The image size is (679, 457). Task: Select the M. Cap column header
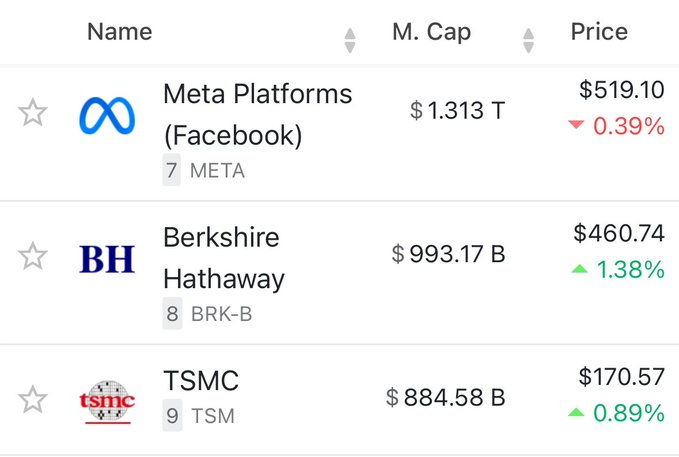point(431,32)
